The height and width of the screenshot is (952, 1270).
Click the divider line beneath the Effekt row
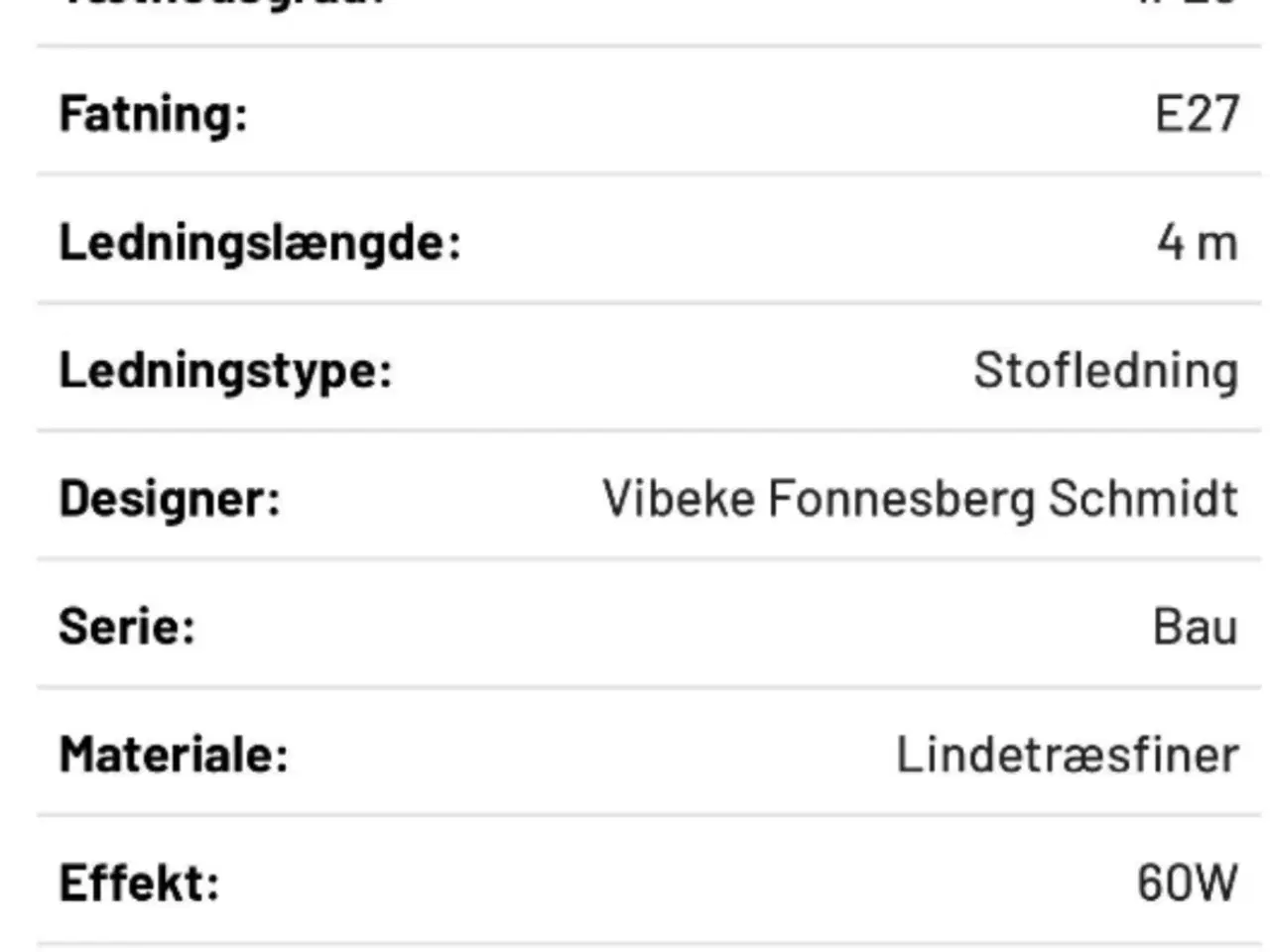click(649, 943)
